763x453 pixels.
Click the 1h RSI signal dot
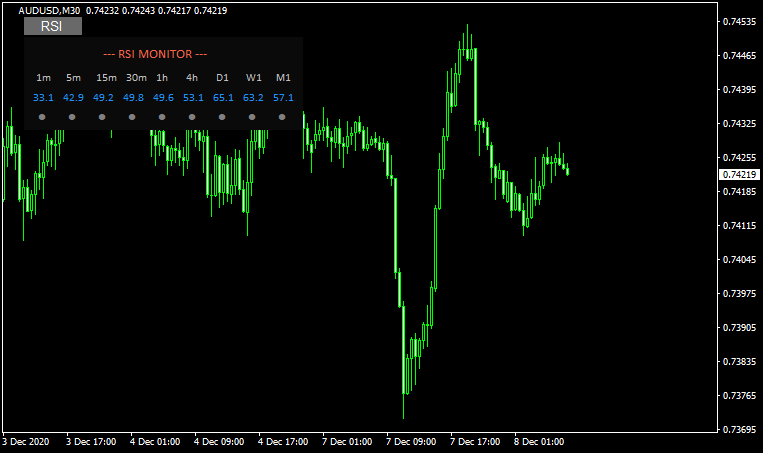click(x=162, y=117)
